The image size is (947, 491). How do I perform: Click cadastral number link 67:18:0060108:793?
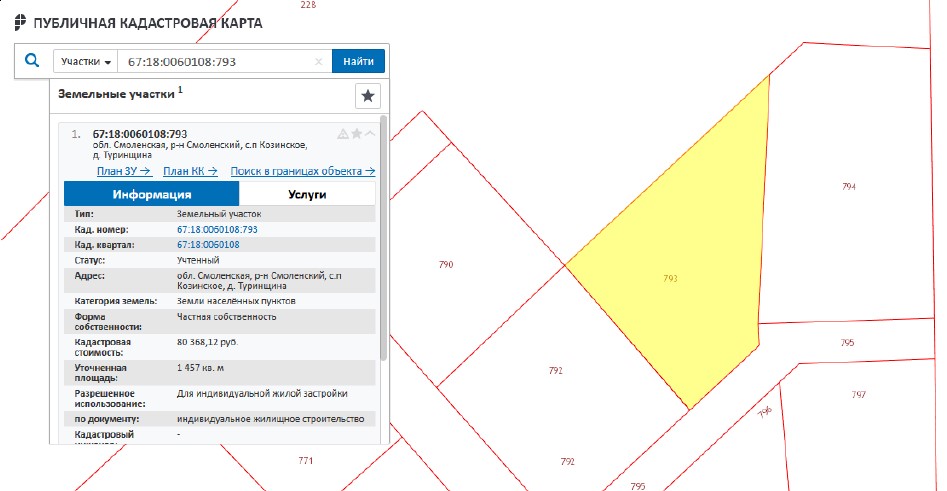pyautogui.click(x=217, y=230)
